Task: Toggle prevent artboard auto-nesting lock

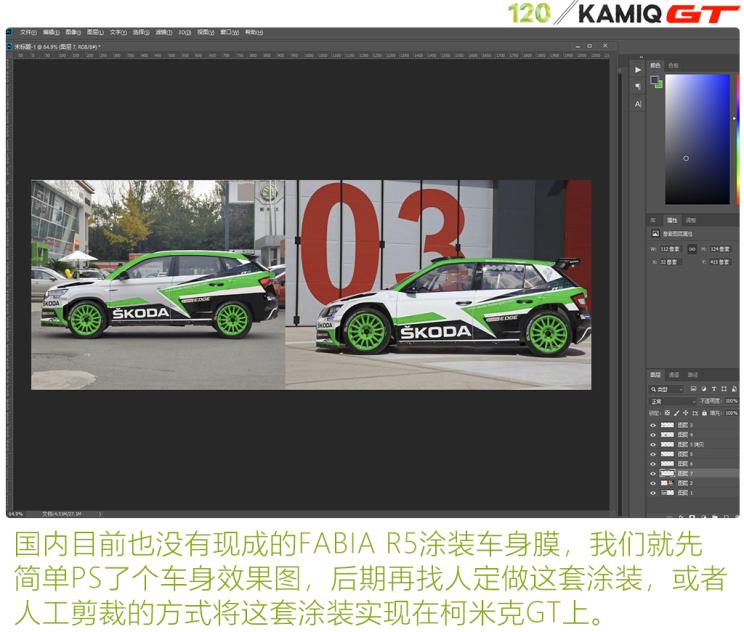Action: (x=695, y=413)
